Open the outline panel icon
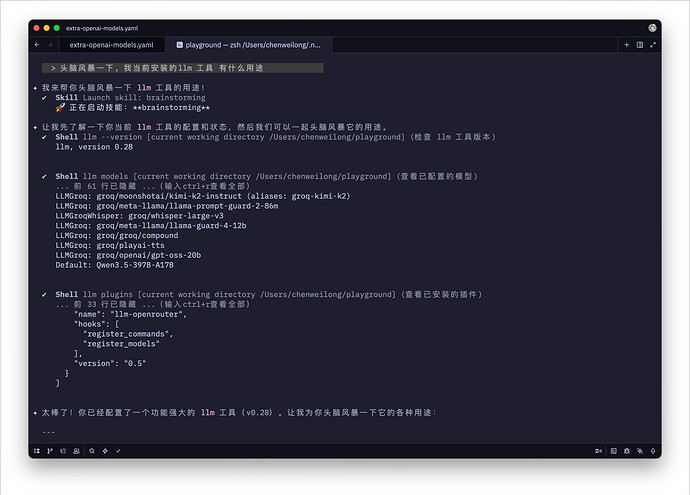Screen dimensions: 690x495 (64, 451)
